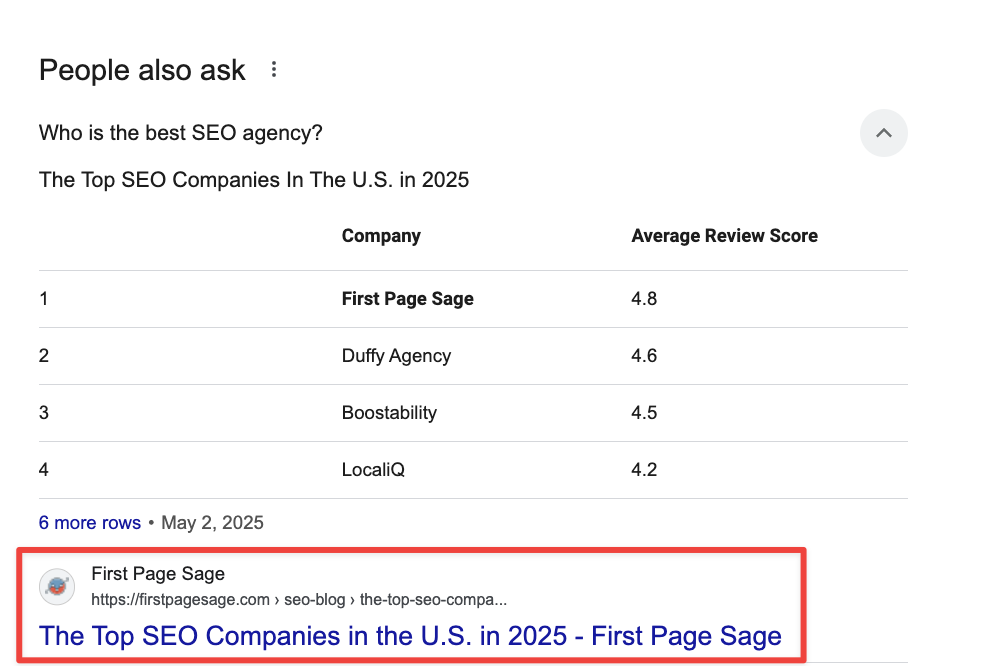Click the 4.6 review score value
Screen dimensions: 984x666
(644, 356)
